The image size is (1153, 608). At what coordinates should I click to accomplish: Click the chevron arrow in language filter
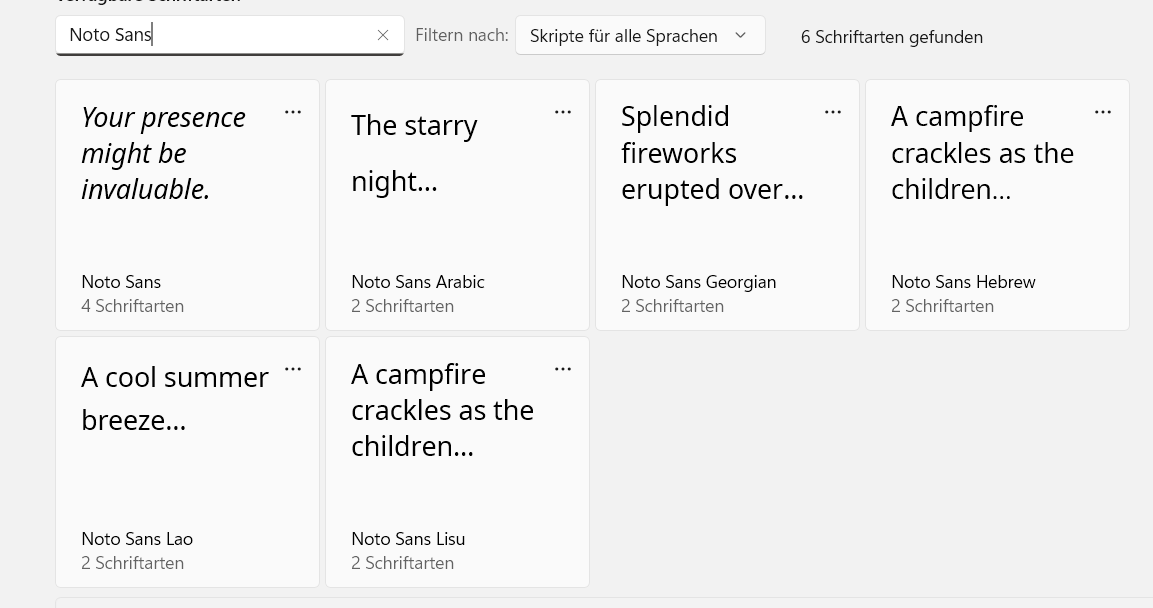click(x=741, y=35)
